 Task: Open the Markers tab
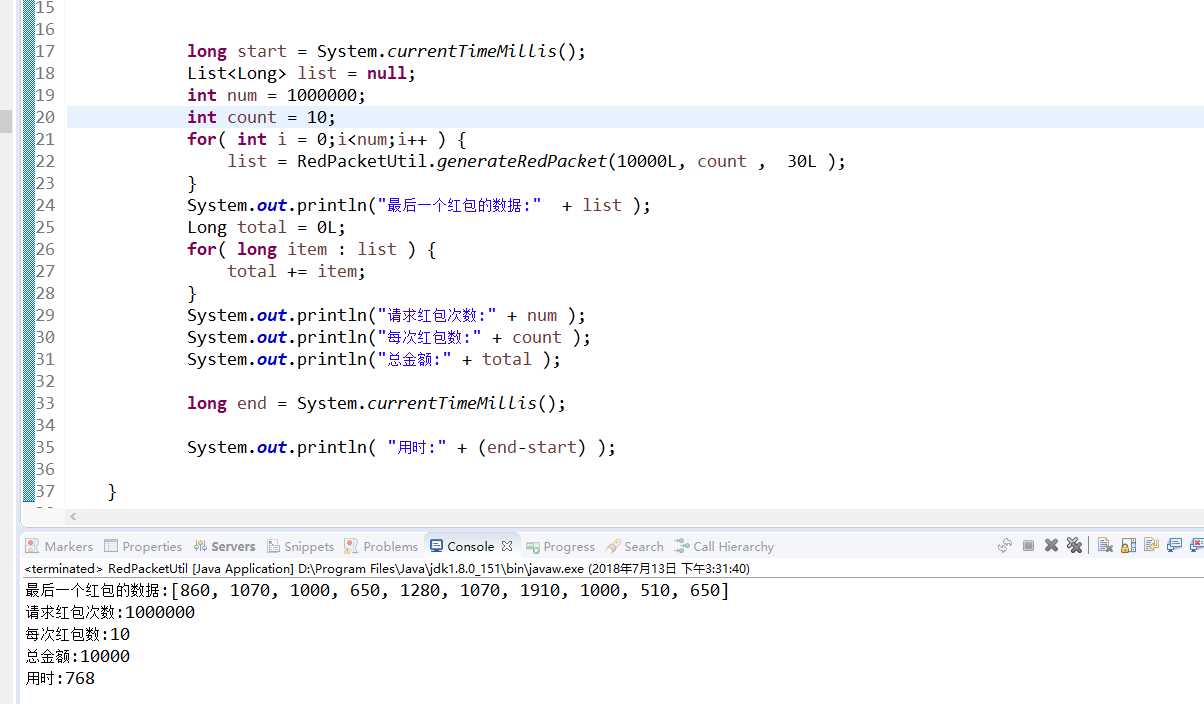59,546
